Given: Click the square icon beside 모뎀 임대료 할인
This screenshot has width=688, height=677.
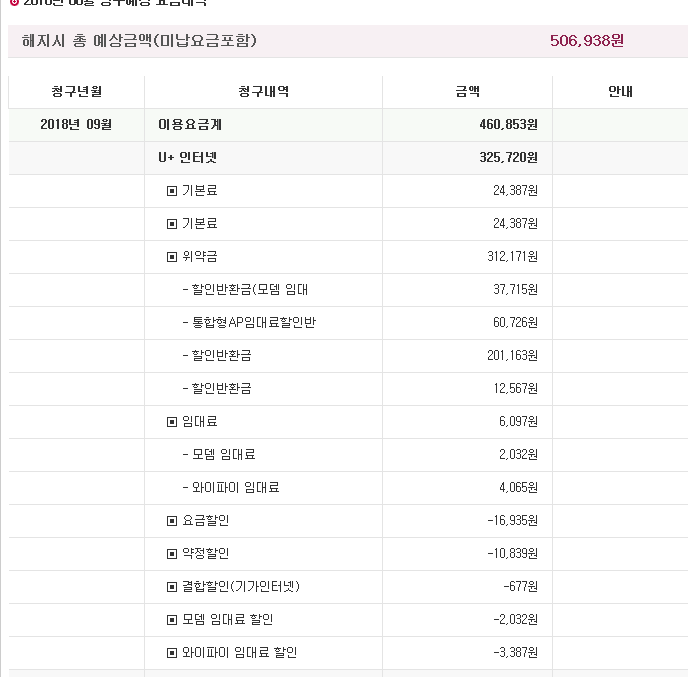Looking at the screenshot, I should click(172, 620).
